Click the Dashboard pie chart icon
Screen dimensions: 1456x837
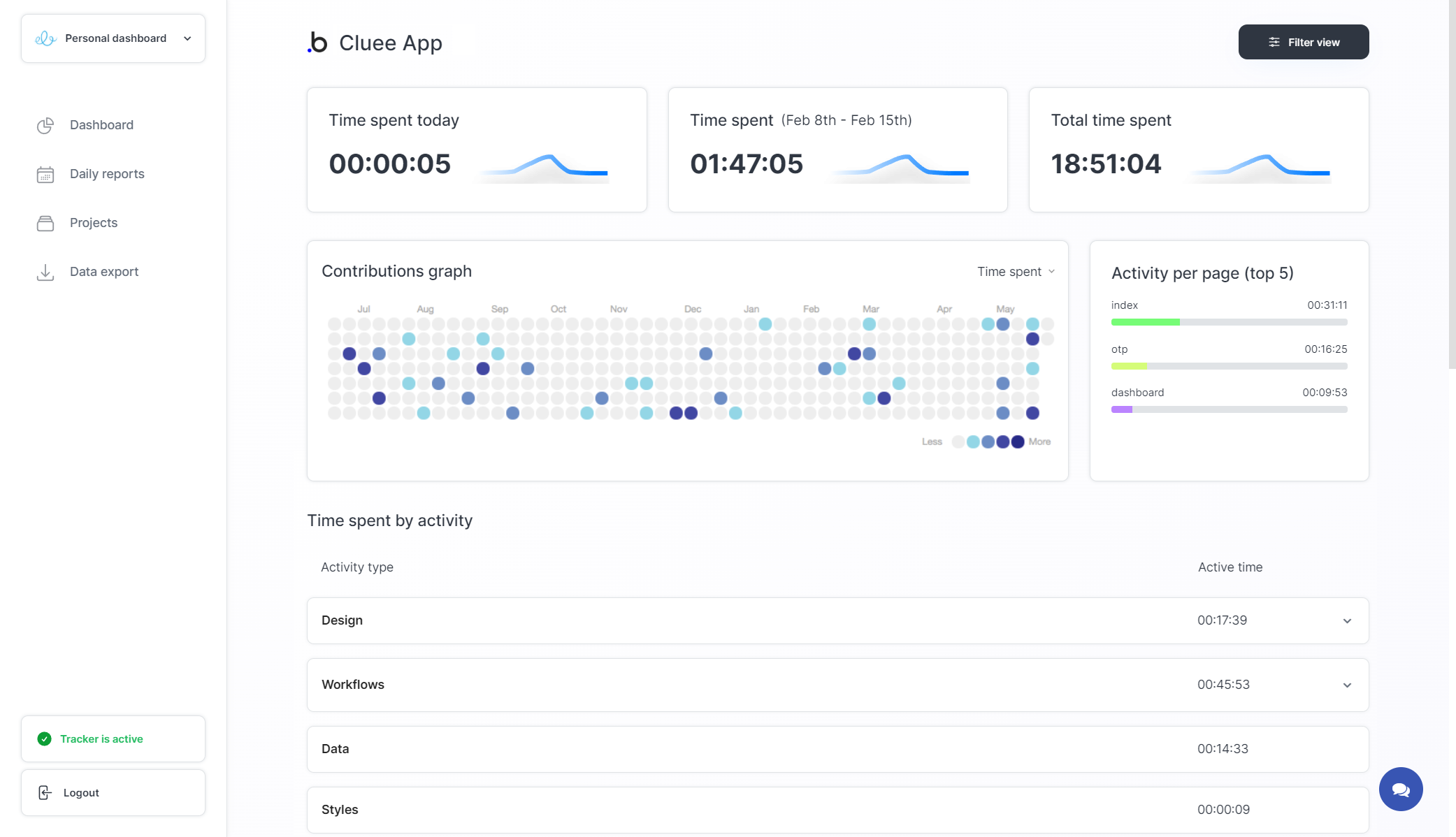click(x=45, y=125)
